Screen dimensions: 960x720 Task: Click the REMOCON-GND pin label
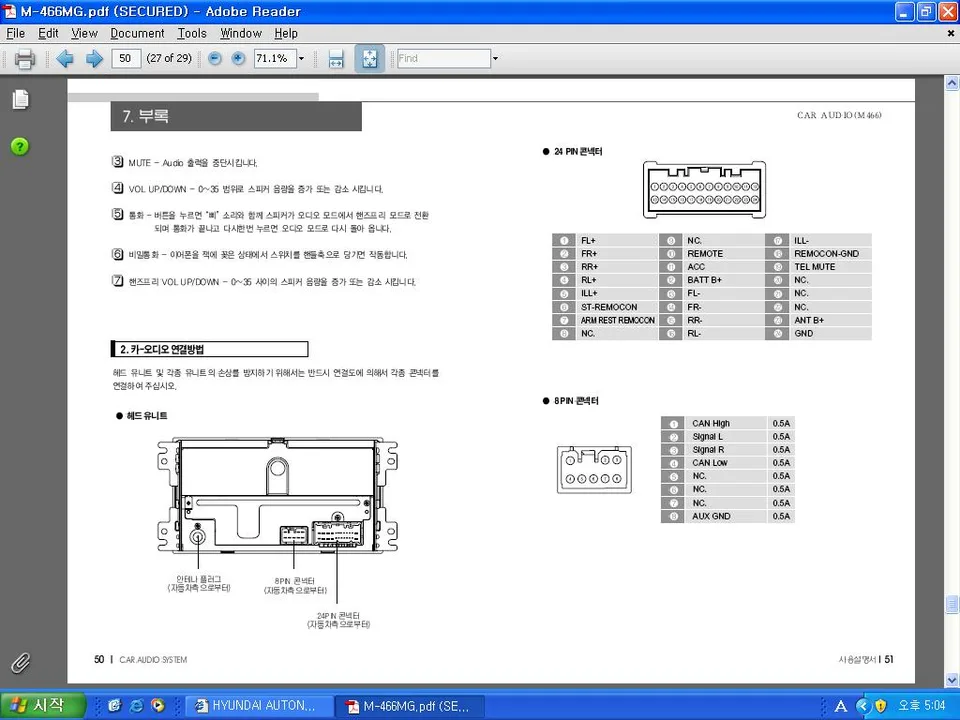pos(827,253)
